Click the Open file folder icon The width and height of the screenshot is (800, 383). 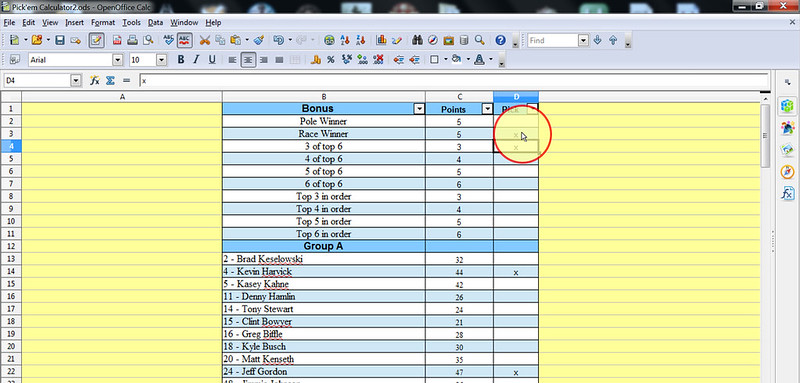coord(37,40)
